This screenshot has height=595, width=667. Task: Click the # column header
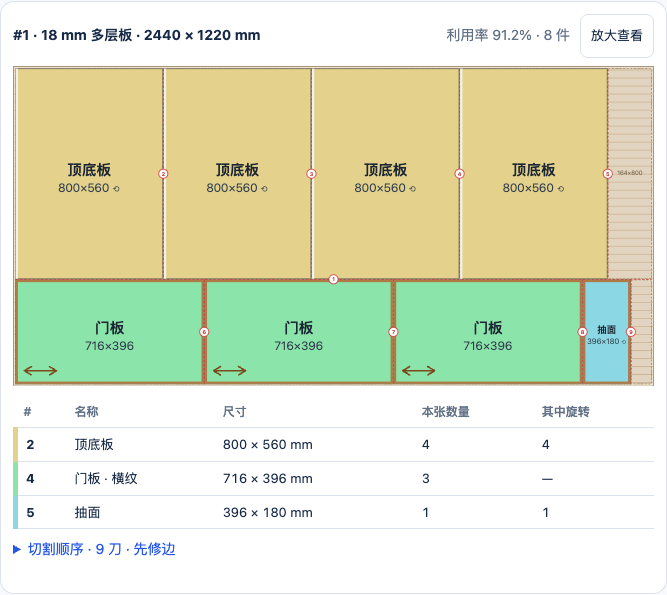click(x=27, y=412)
